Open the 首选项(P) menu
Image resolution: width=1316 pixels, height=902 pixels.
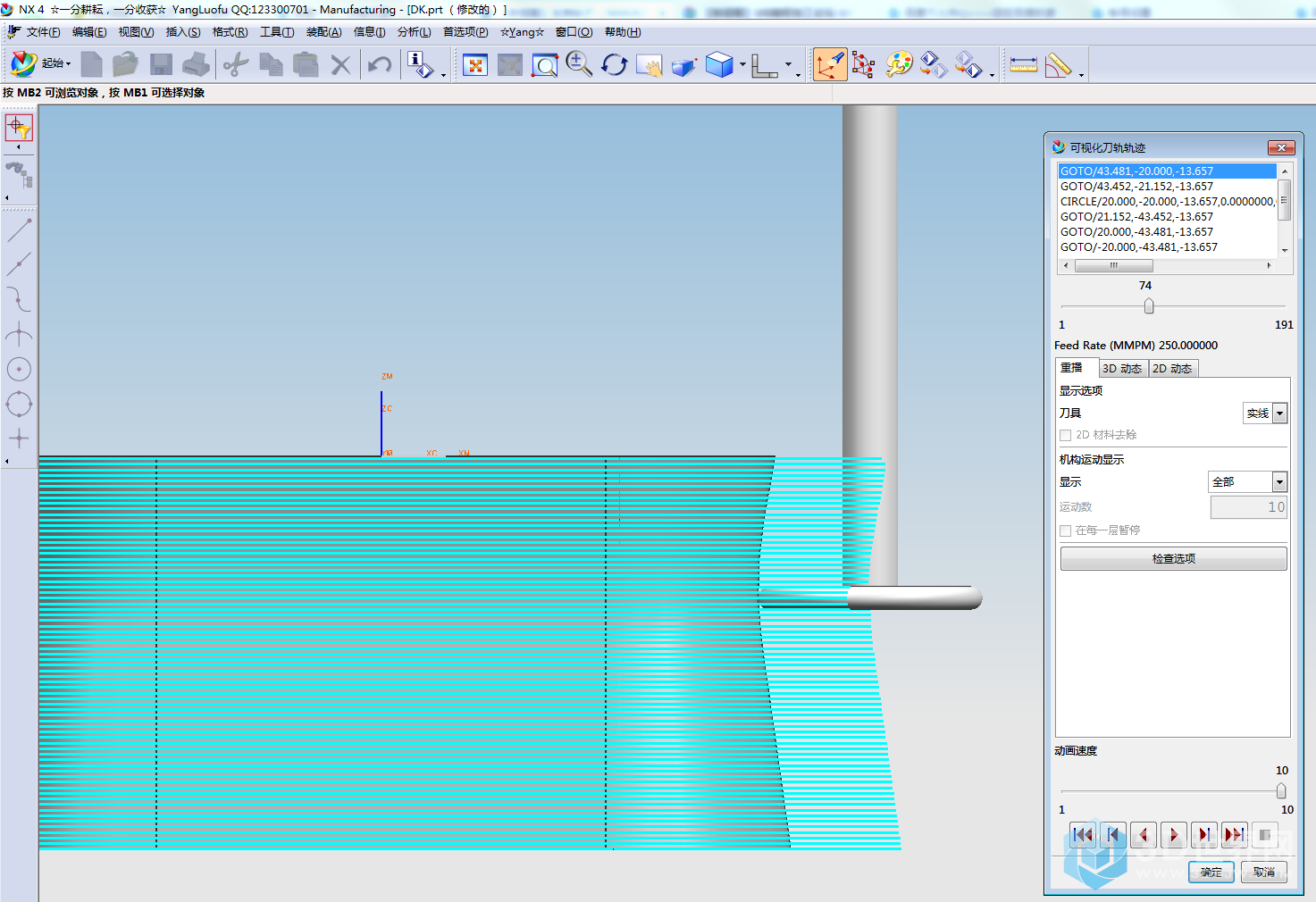(465, 32)
